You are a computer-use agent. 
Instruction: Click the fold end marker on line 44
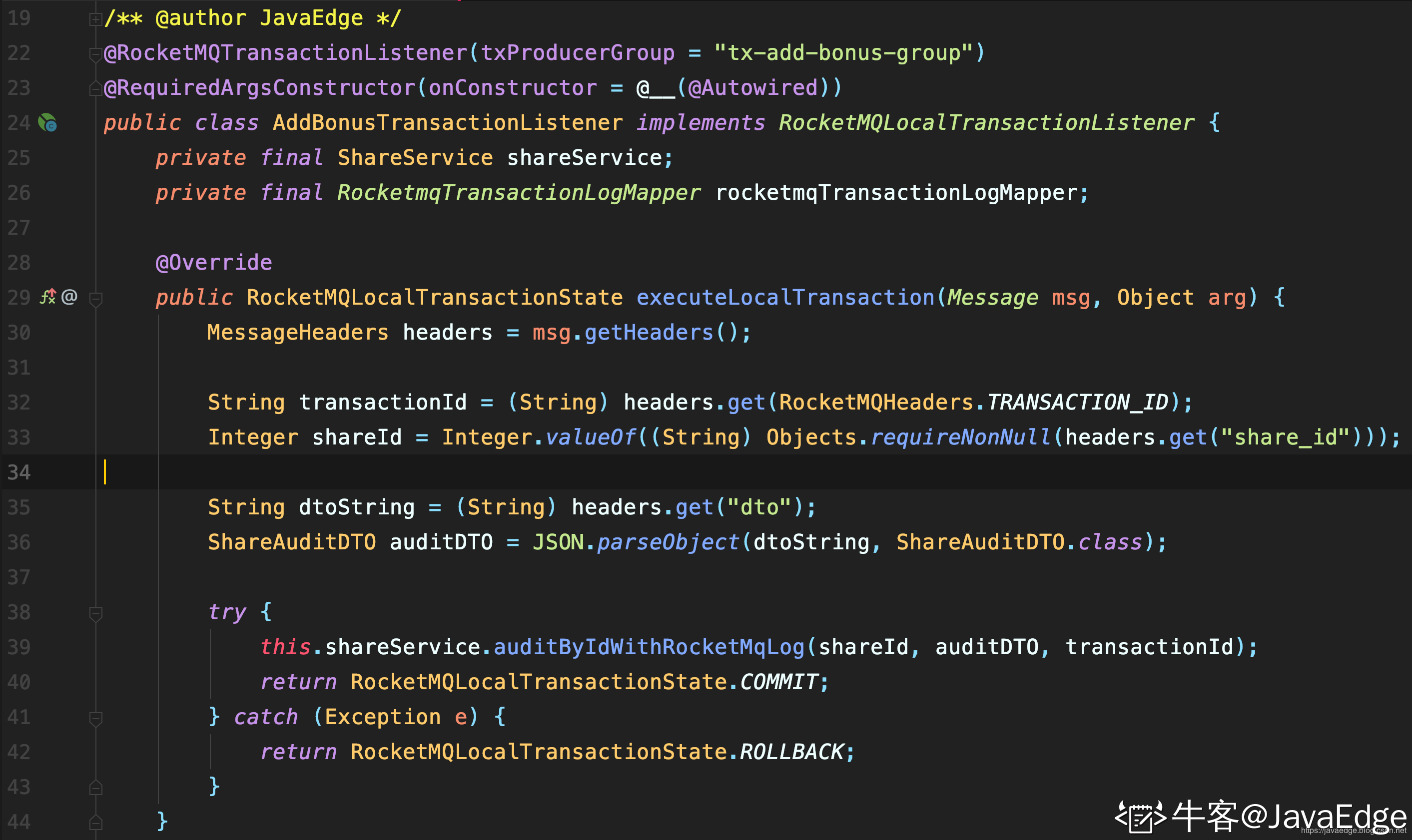tap(95, 822)
